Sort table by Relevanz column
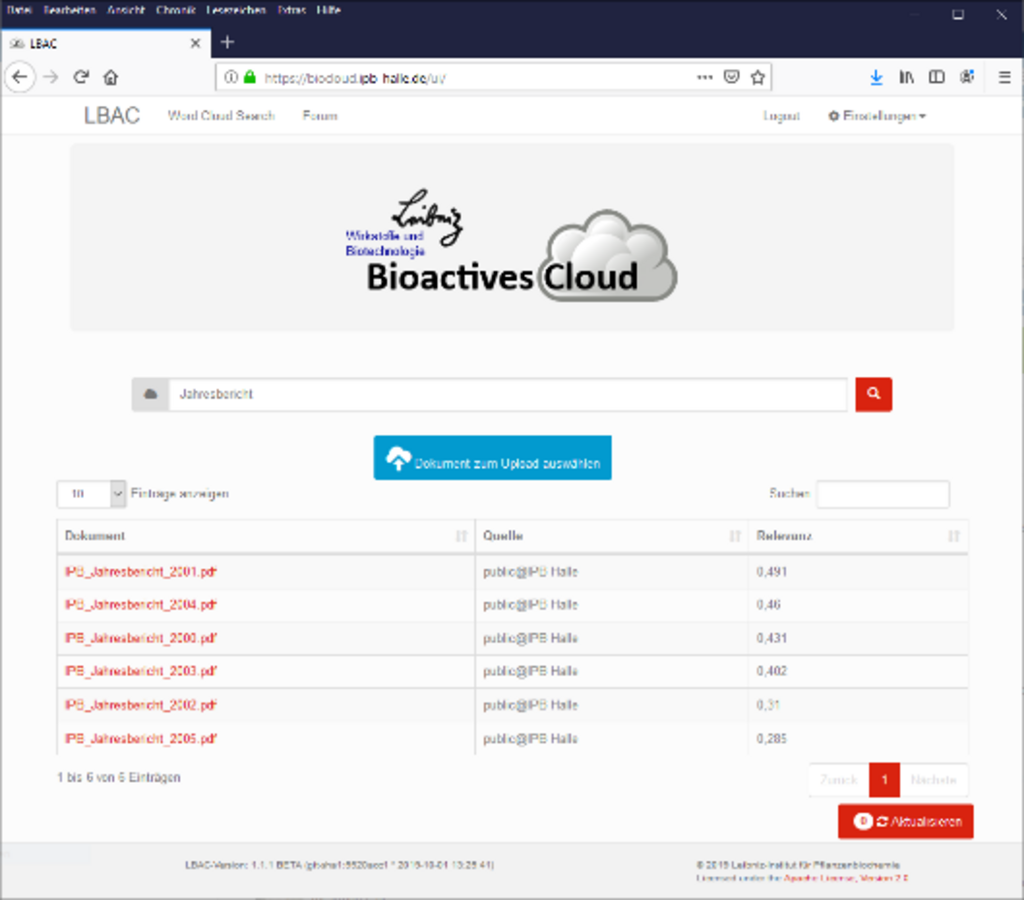The image size is (1024, 900). coord(858,536)
